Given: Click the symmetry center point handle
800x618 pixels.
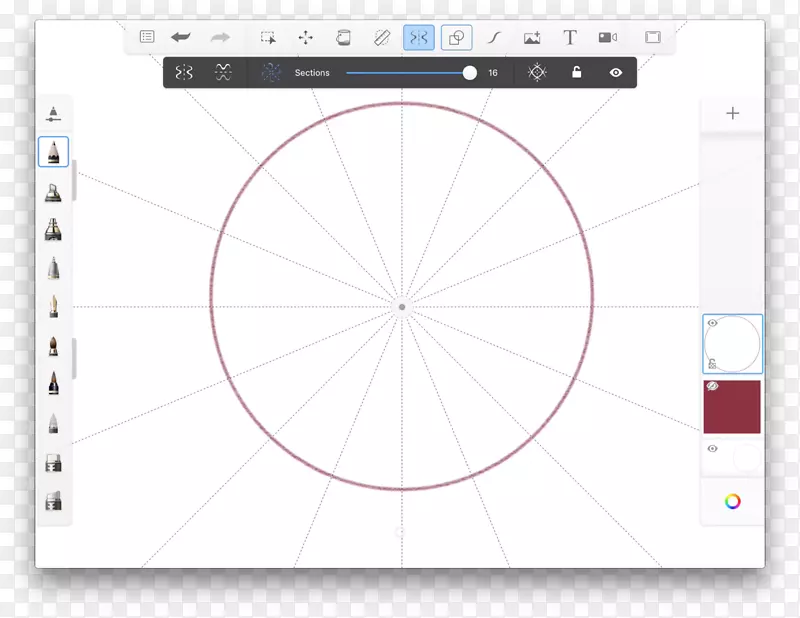Looking at the screenshot, I should (x=402, y=307).
